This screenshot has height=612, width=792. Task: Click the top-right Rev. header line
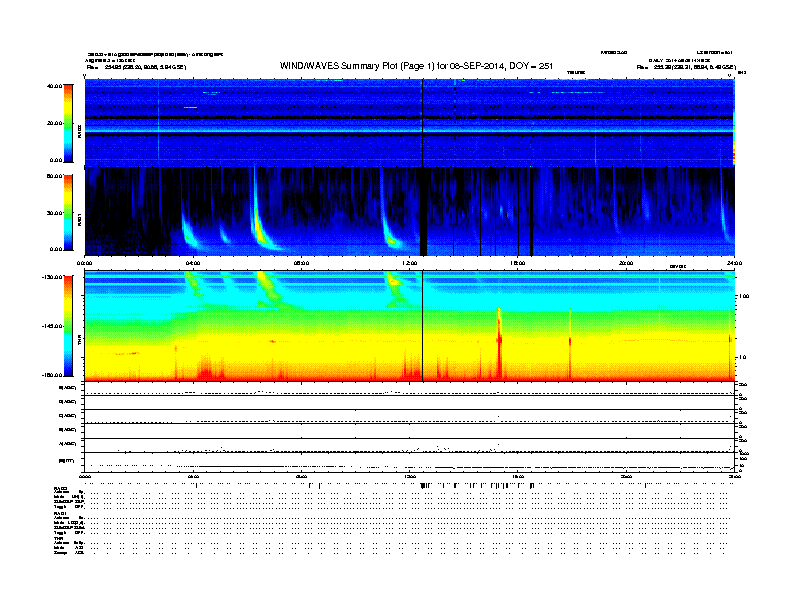point(686,67)
